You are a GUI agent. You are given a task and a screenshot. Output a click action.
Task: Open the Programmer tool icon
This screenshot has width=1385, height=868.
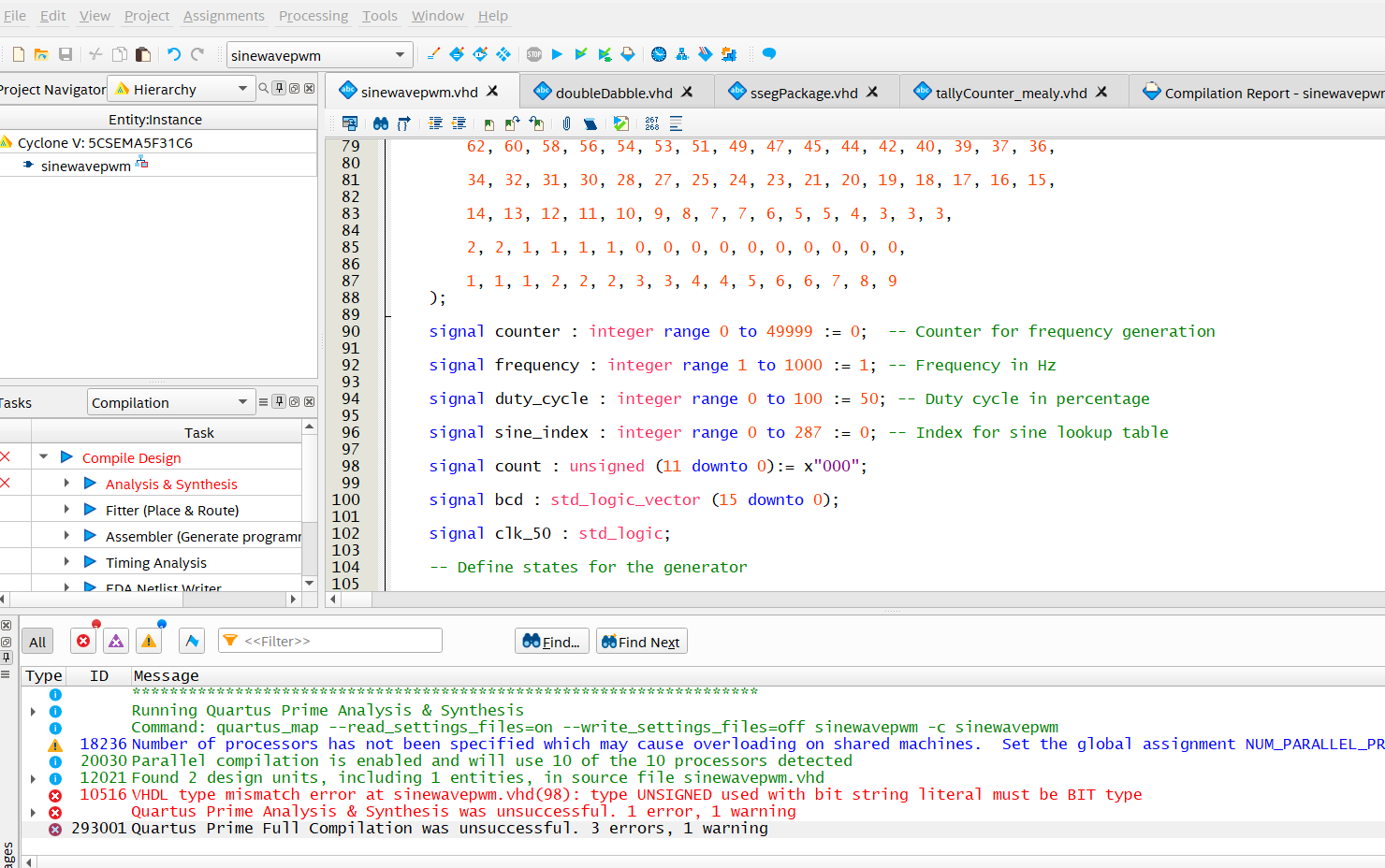click(705, 54)
